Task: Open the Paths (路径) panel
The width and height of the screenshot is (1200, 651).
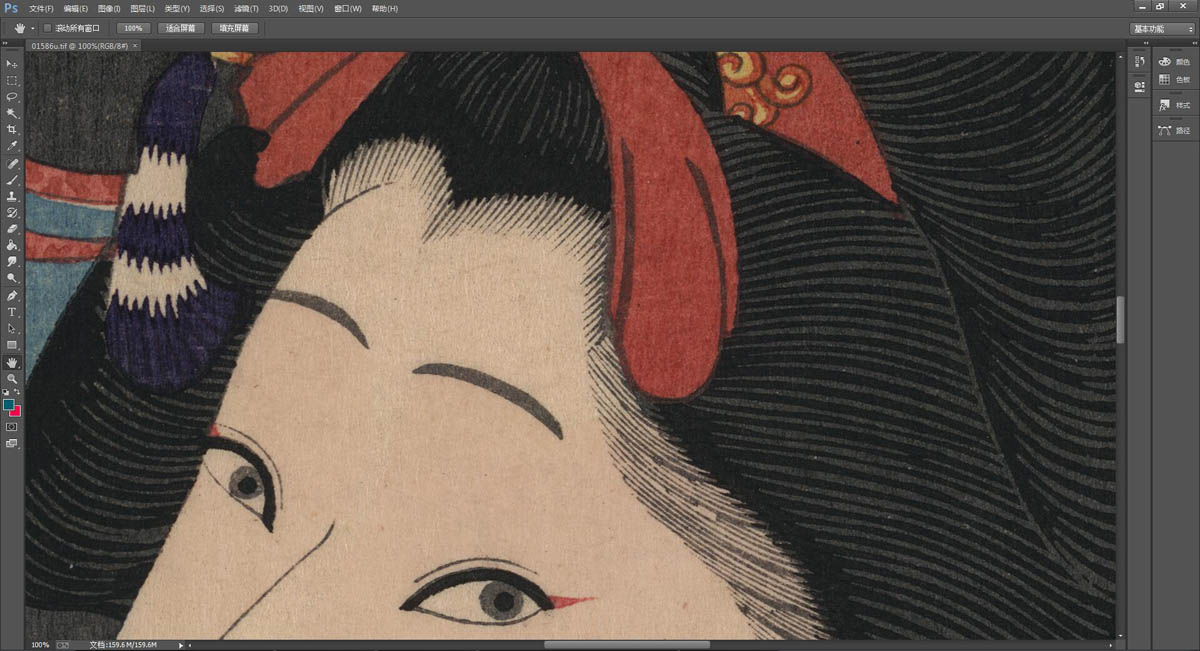Action: pyautogui.click(x=1175, y=130)
